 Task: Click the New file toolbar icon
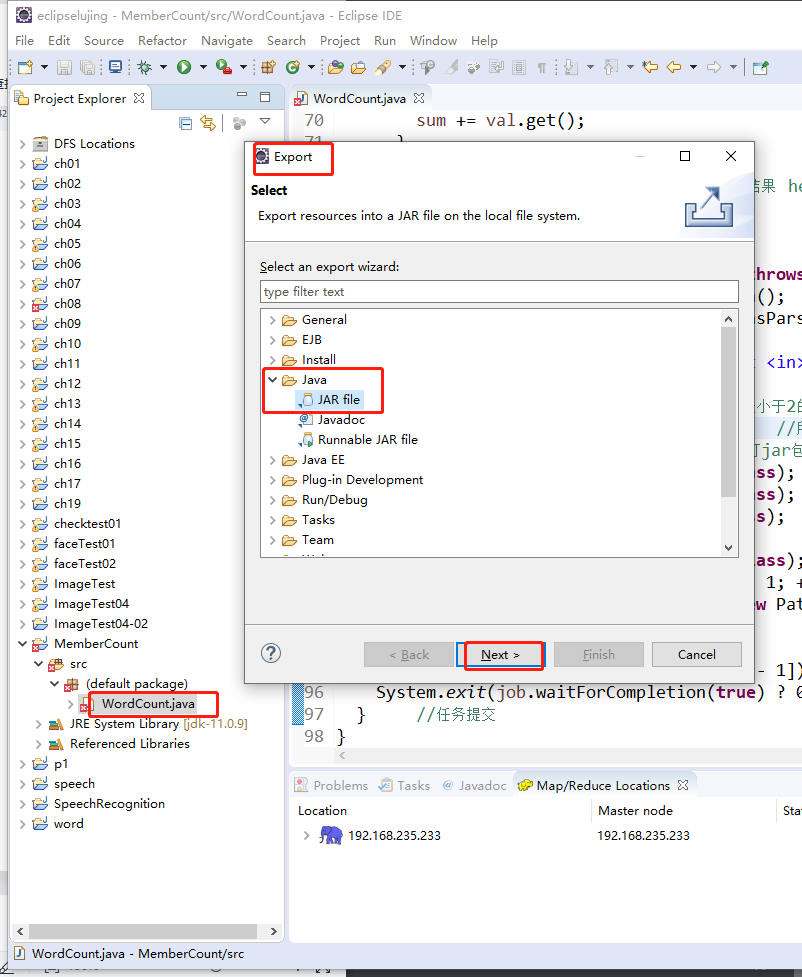pyautogui.click(x=26, y=67)
